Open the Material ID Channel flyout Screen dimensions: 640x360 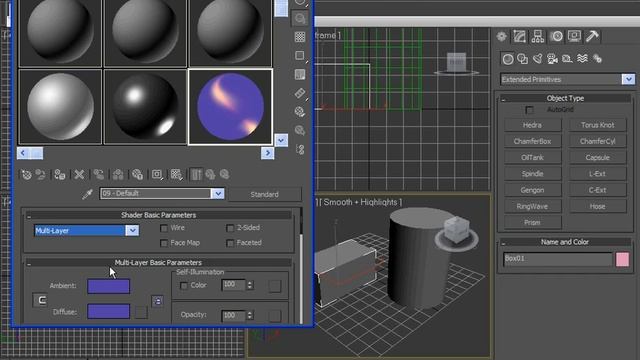[x=157, y=175]
